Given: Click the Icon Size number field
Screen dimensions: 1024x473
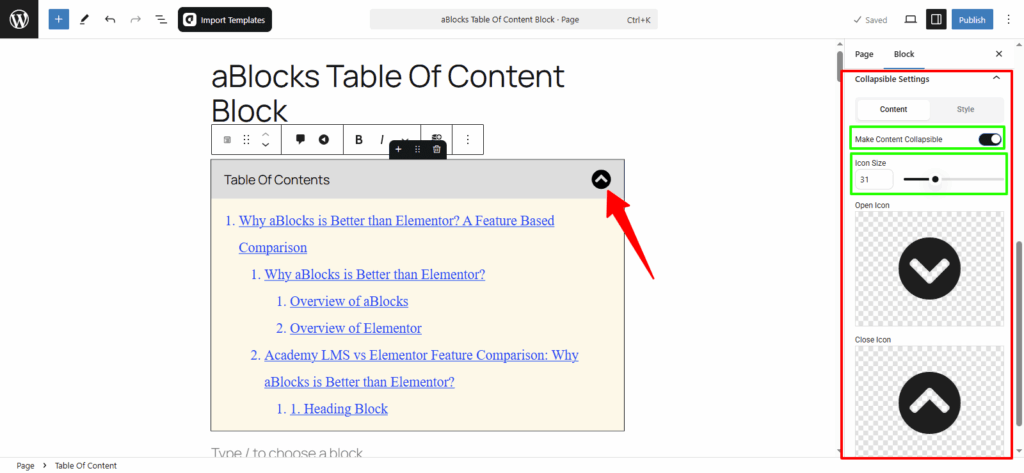Looking at the screenshot, I should click(x=874, y=179).
